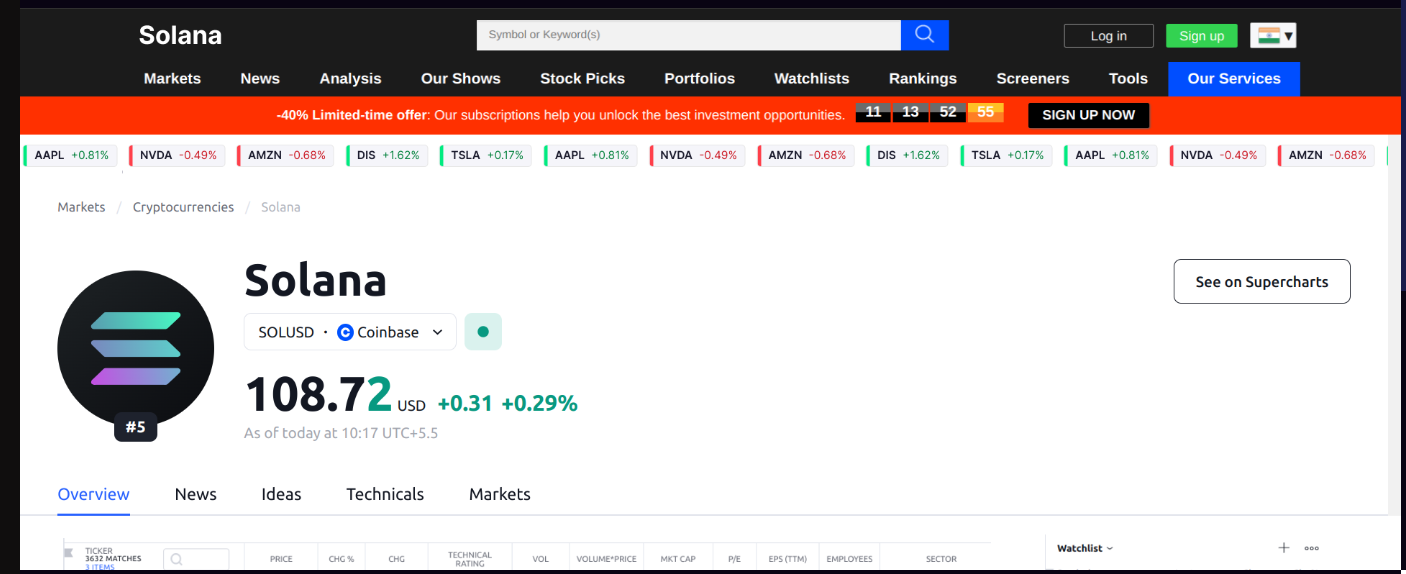
Task: Sort by TECHNICAL RATING column header
Action: (470, 559)
